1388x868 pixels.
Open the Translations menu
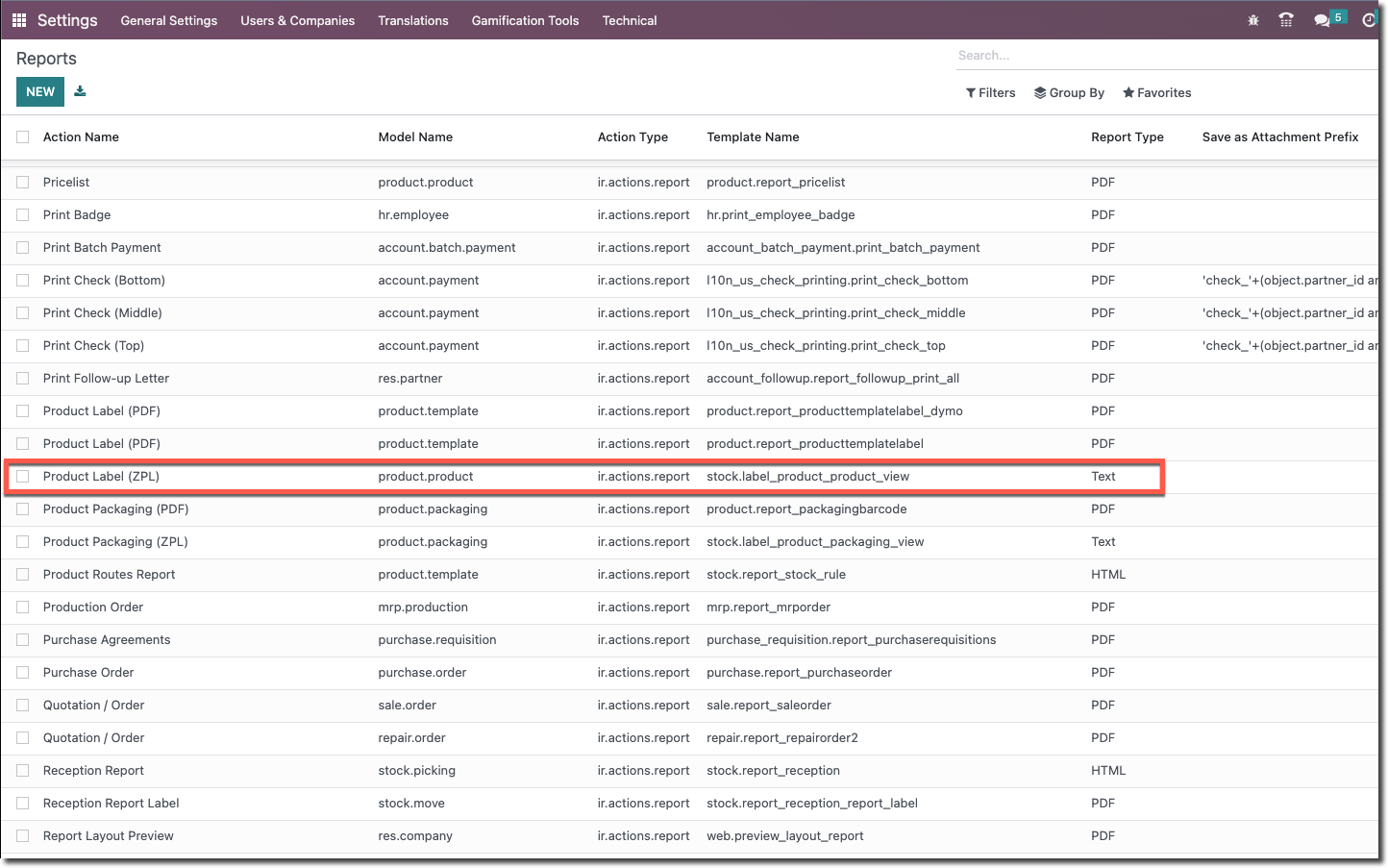(413, 20)
